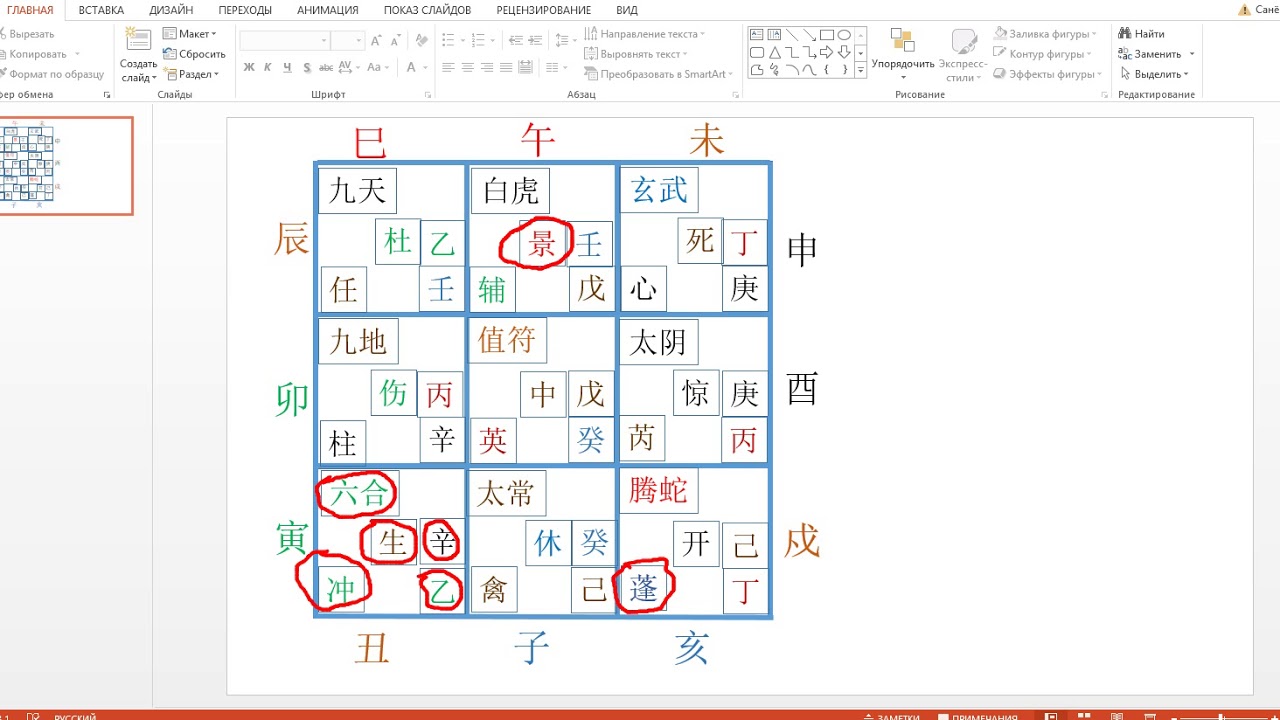Open the ПЕРЕХОДЫ ribbon tab
Screen dimensions: 1280x720
[245, 10]
